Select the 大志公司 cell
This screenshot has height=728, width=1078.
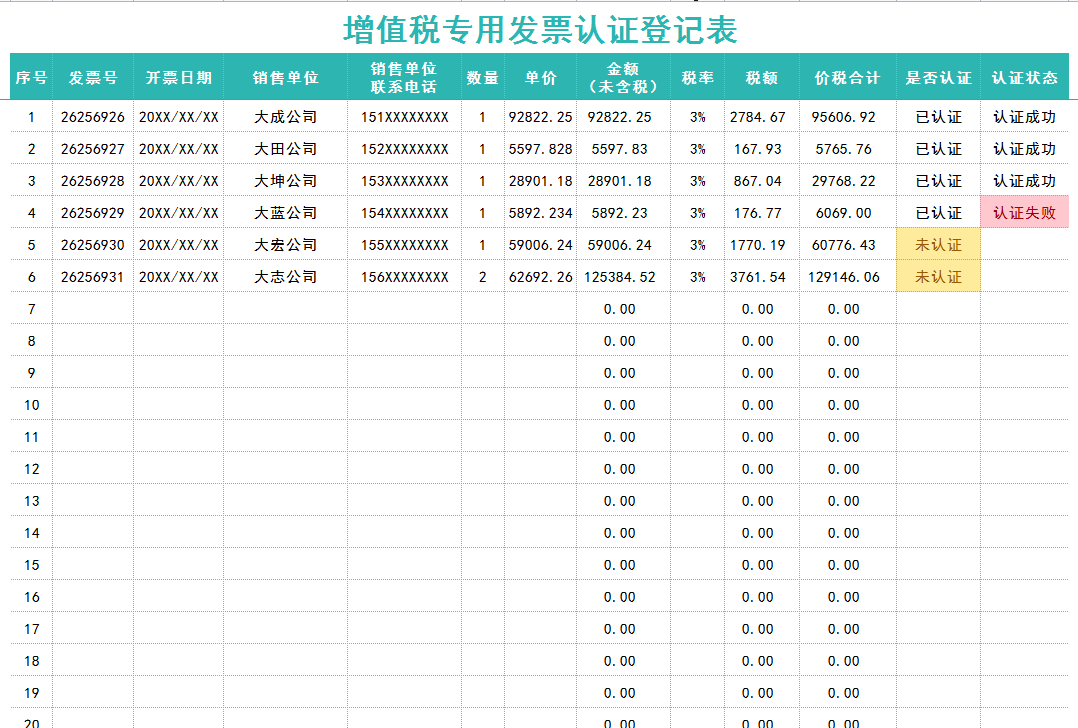[x=285, y=277]
